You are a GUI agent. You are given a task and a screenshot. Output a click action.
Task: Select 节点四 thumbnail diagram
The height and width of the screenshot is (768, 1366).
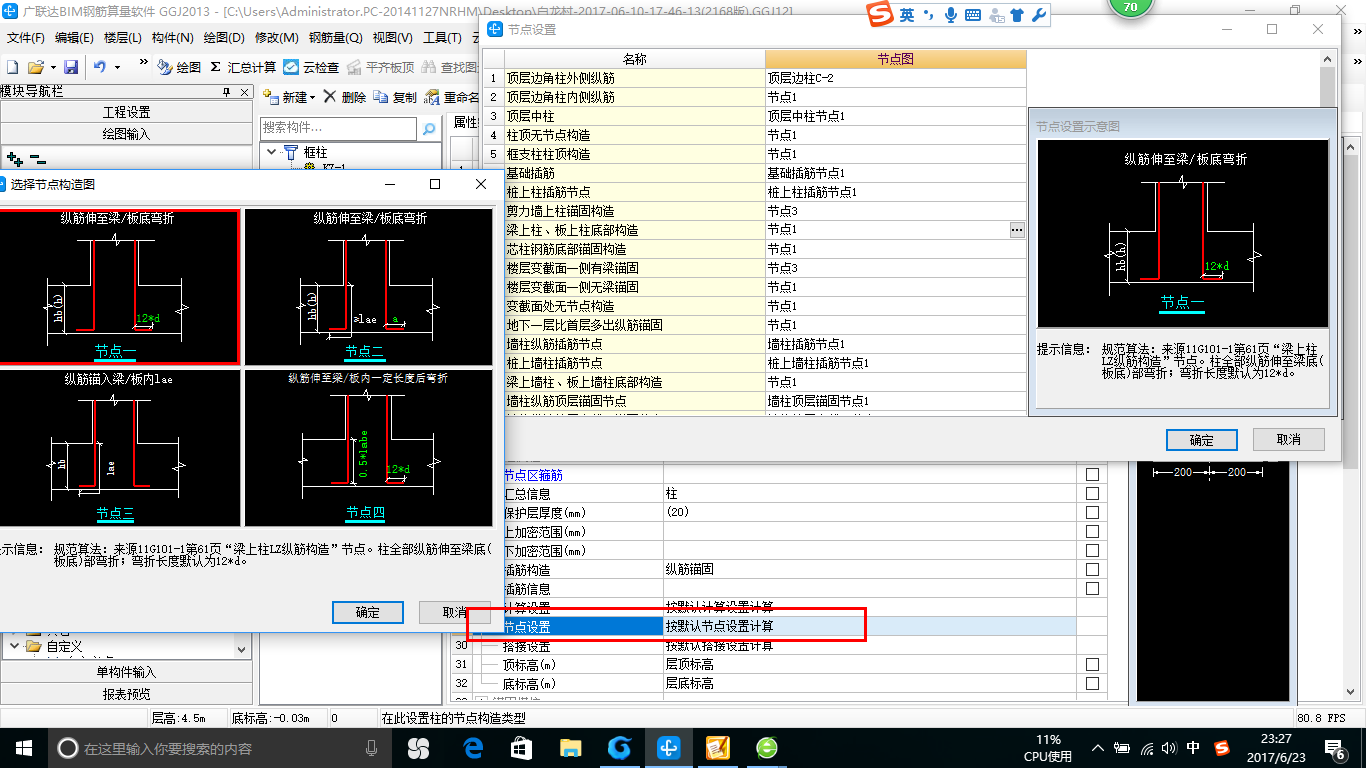369,447
